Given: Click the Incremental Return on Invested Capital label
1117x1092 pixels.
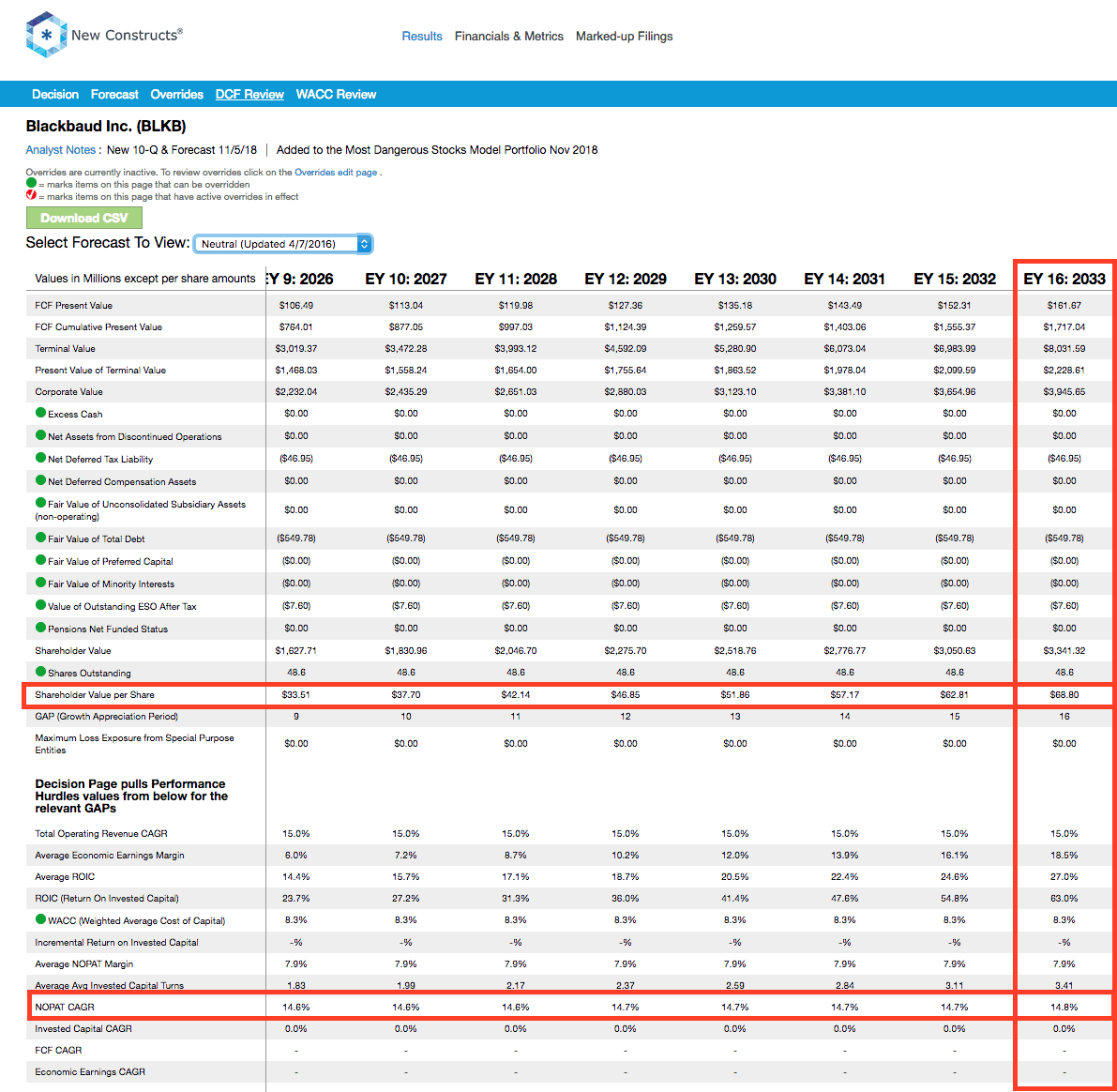Looking at the screenshot, I should [117, 942].
